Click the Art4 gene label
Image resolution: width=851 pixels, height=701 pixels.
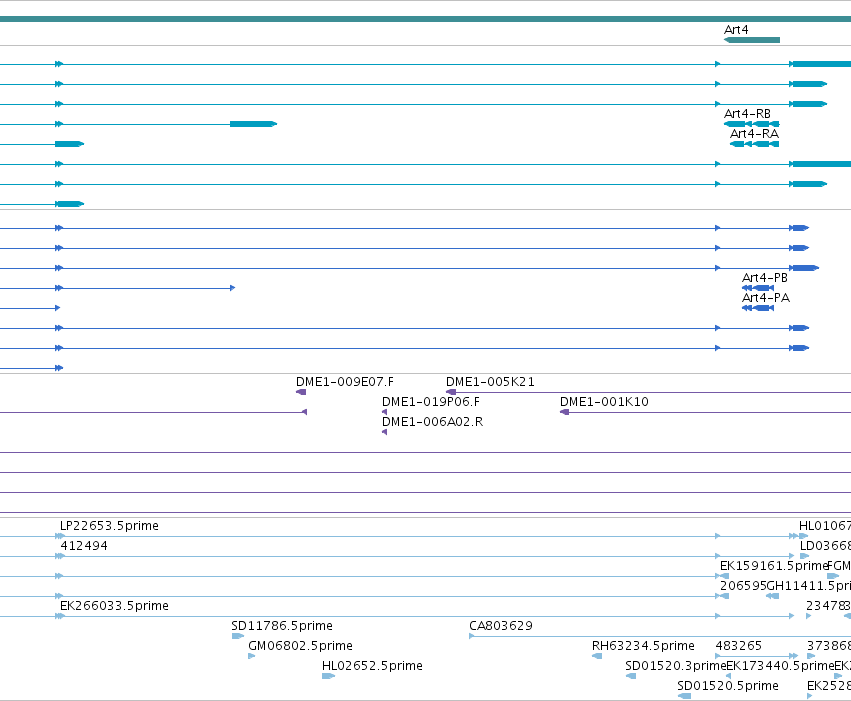click(736, 30)
